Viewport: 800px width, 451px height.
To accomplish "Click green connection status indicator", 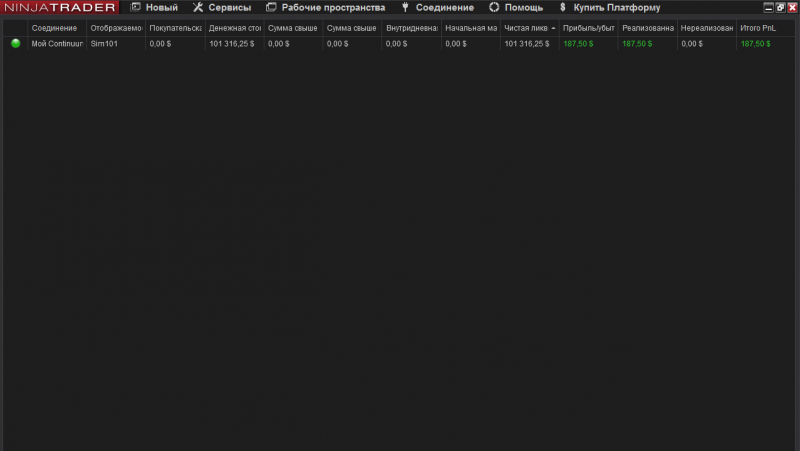I will click(x=16, y=43).
